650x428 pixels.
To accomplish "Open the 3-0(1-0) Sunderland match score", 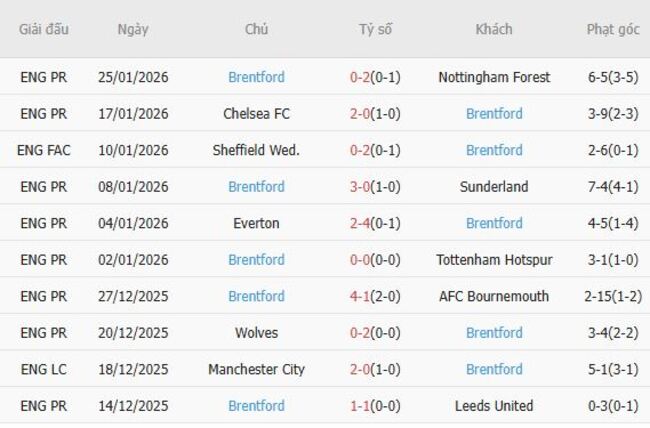I will point(375,187).
